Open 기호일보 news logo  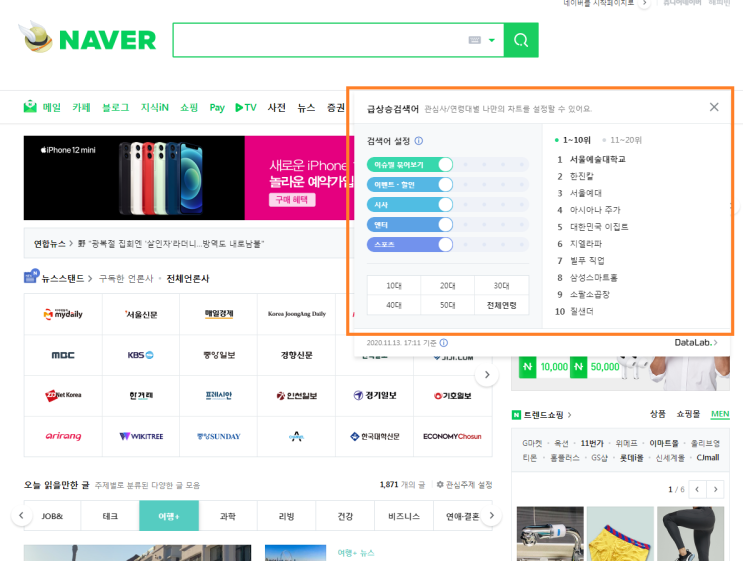(x=453, y=396)
